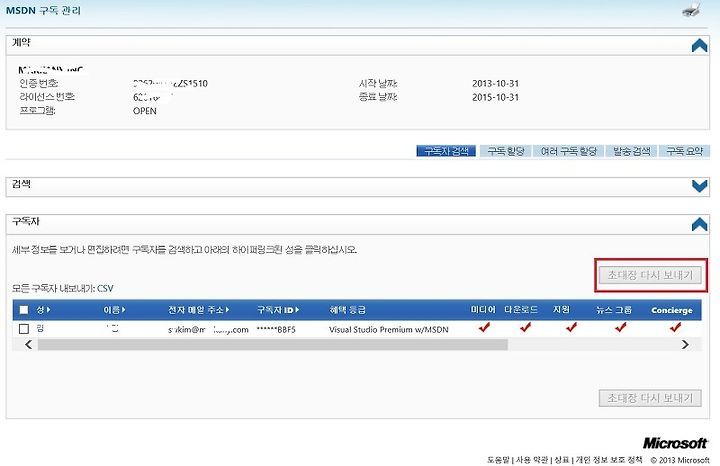Sort by 이름 column header
This screenshot has height=466, width=720.
114,310
